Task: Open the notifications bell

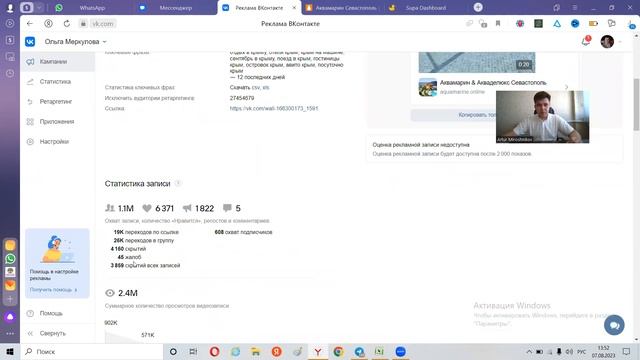Action: click(586, 41)
